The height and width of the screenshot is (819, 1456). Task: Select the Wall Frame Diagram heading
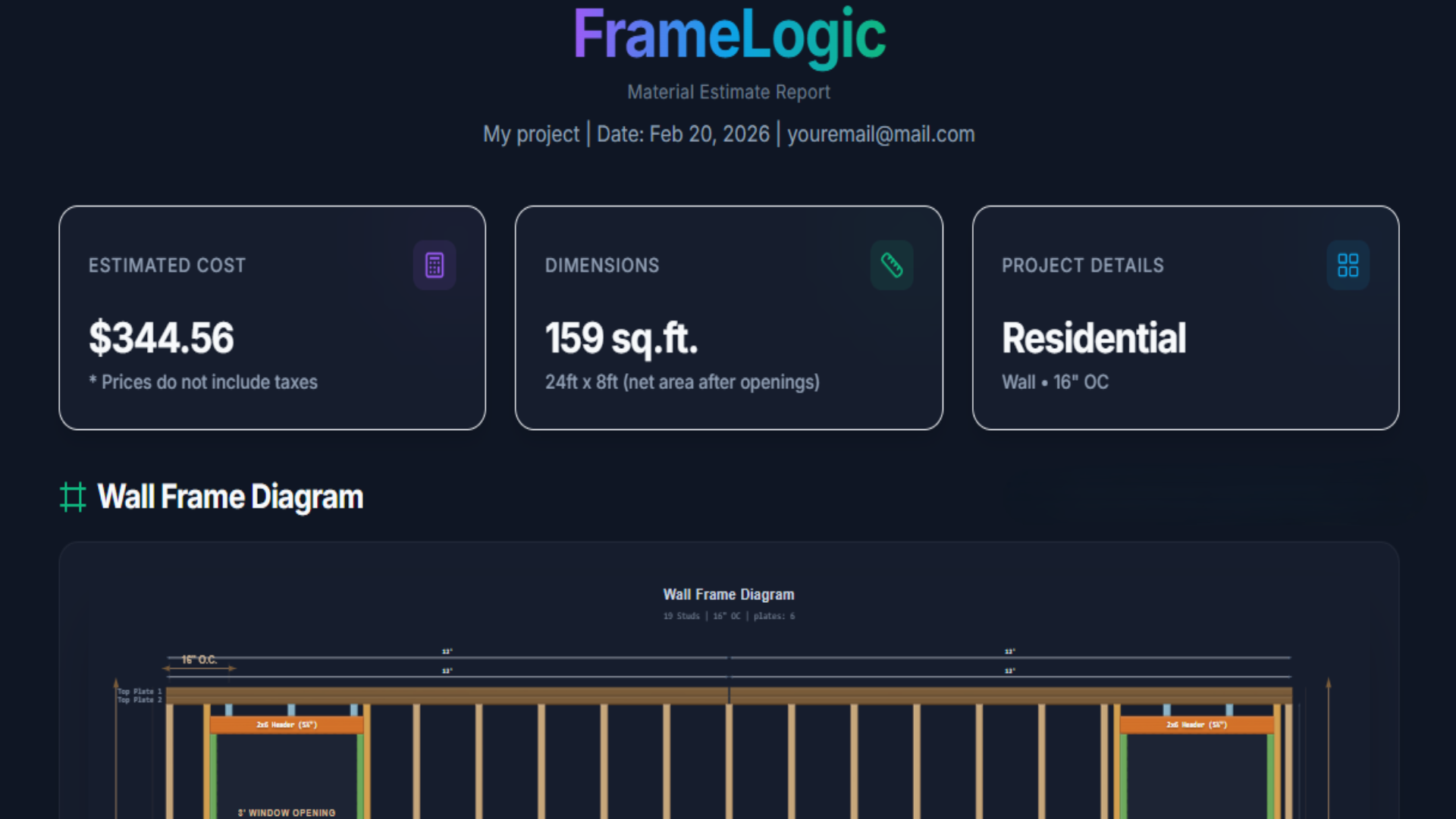point(231,497)
